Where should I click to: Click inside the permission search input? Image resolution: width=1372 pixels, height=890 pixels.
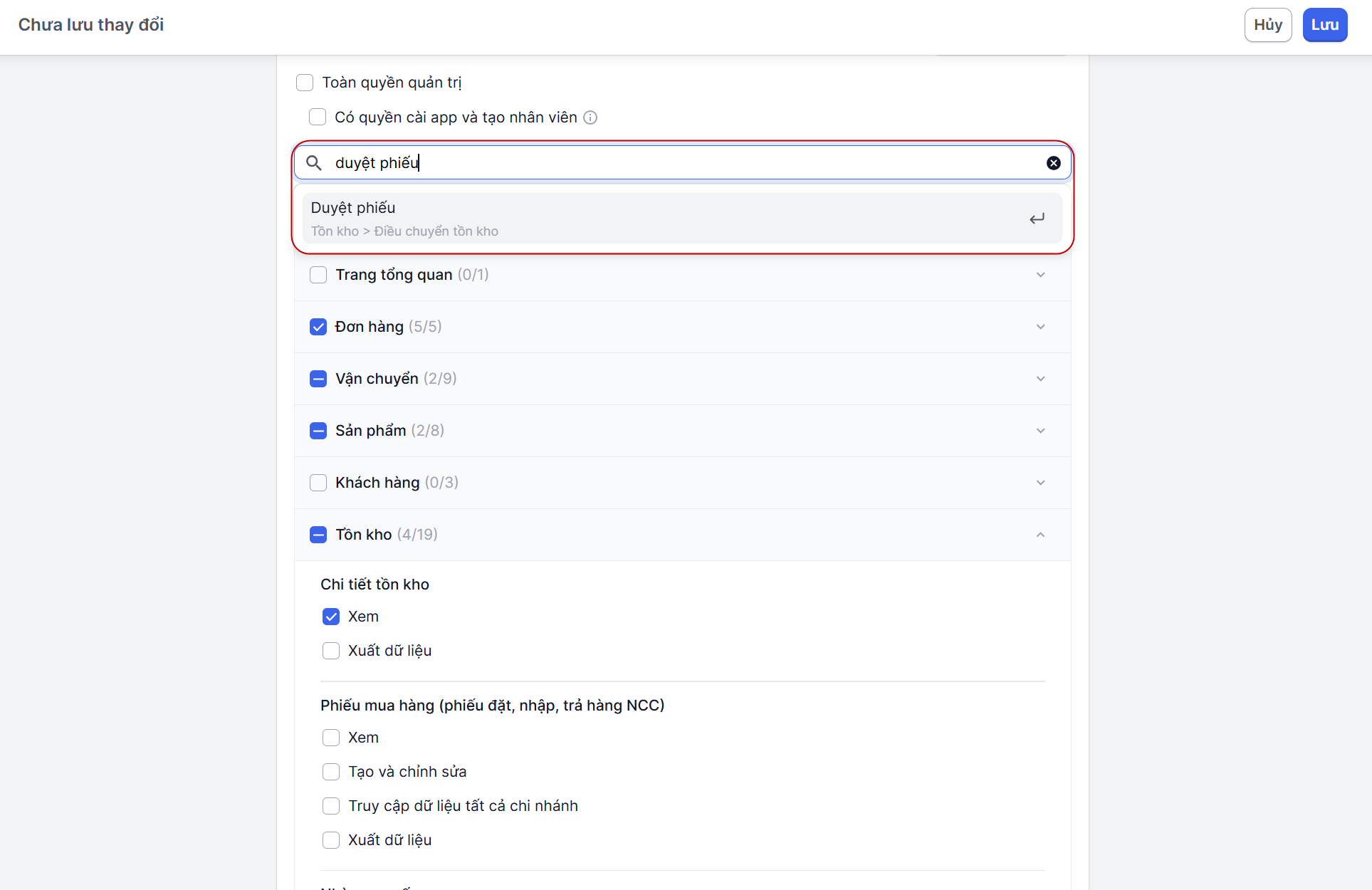tap(676, 163)
